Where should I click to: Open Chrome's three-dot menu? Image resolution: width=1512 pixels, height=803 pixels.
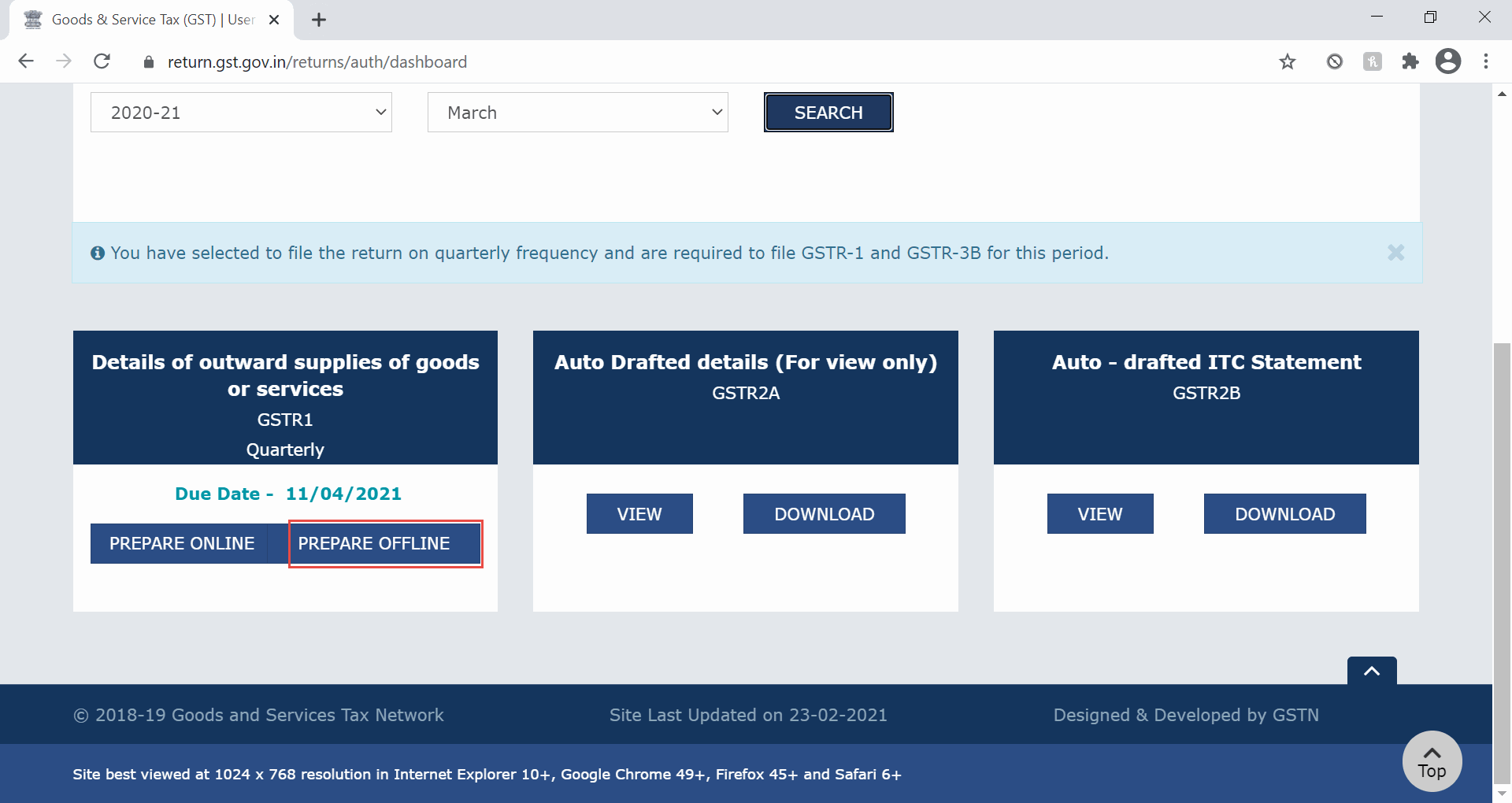[1486, 61]
